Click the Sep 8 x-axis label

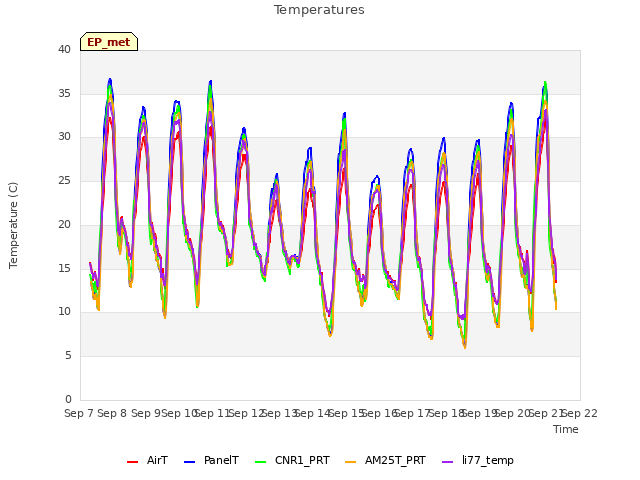pos(112,413)
